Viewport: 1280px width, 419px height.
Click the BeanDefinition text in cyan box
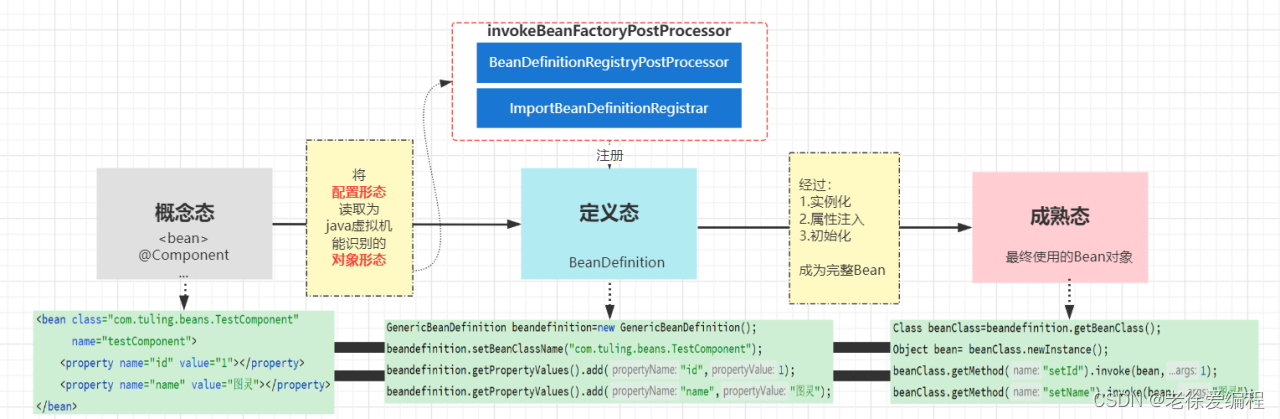[617, 262]
